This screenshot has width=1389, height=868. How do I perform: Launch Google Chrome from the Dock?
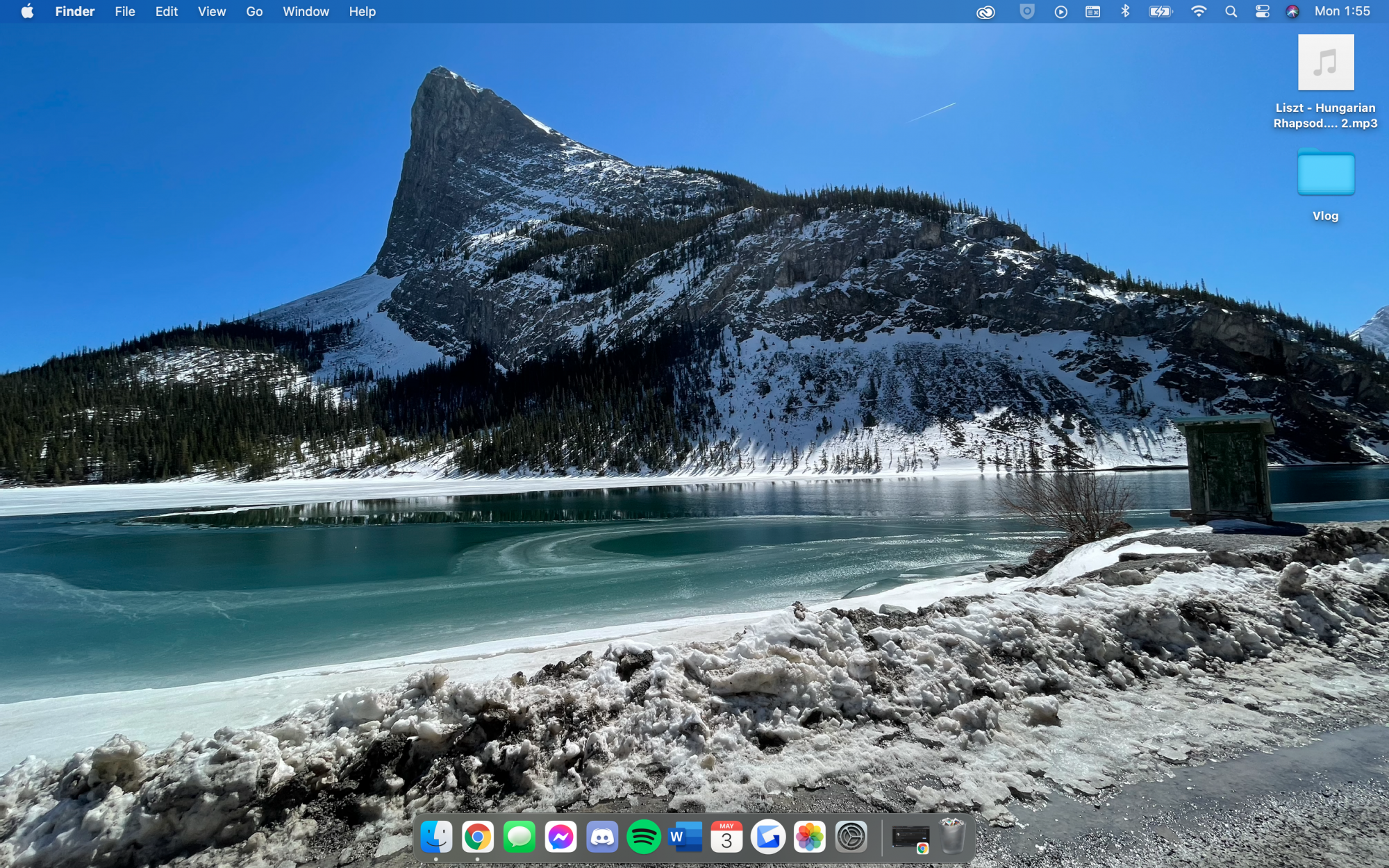pos(478,837)
